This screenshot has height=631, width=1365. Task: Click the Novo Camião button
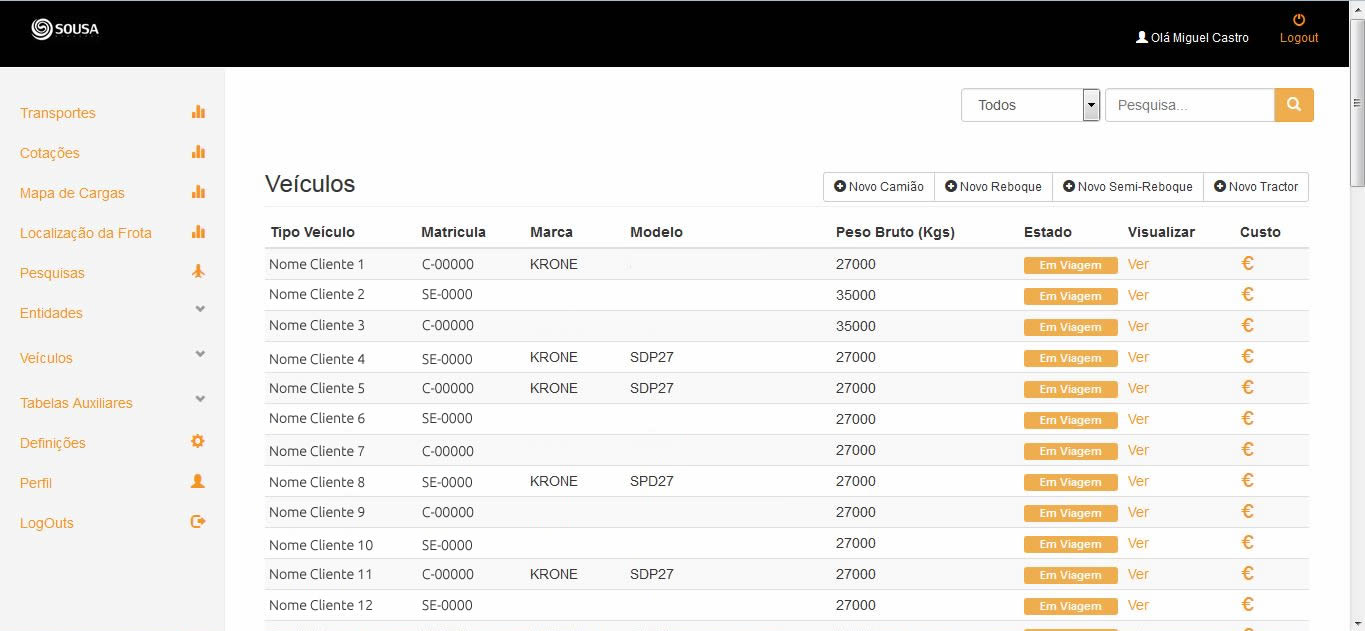click(879, 187)
